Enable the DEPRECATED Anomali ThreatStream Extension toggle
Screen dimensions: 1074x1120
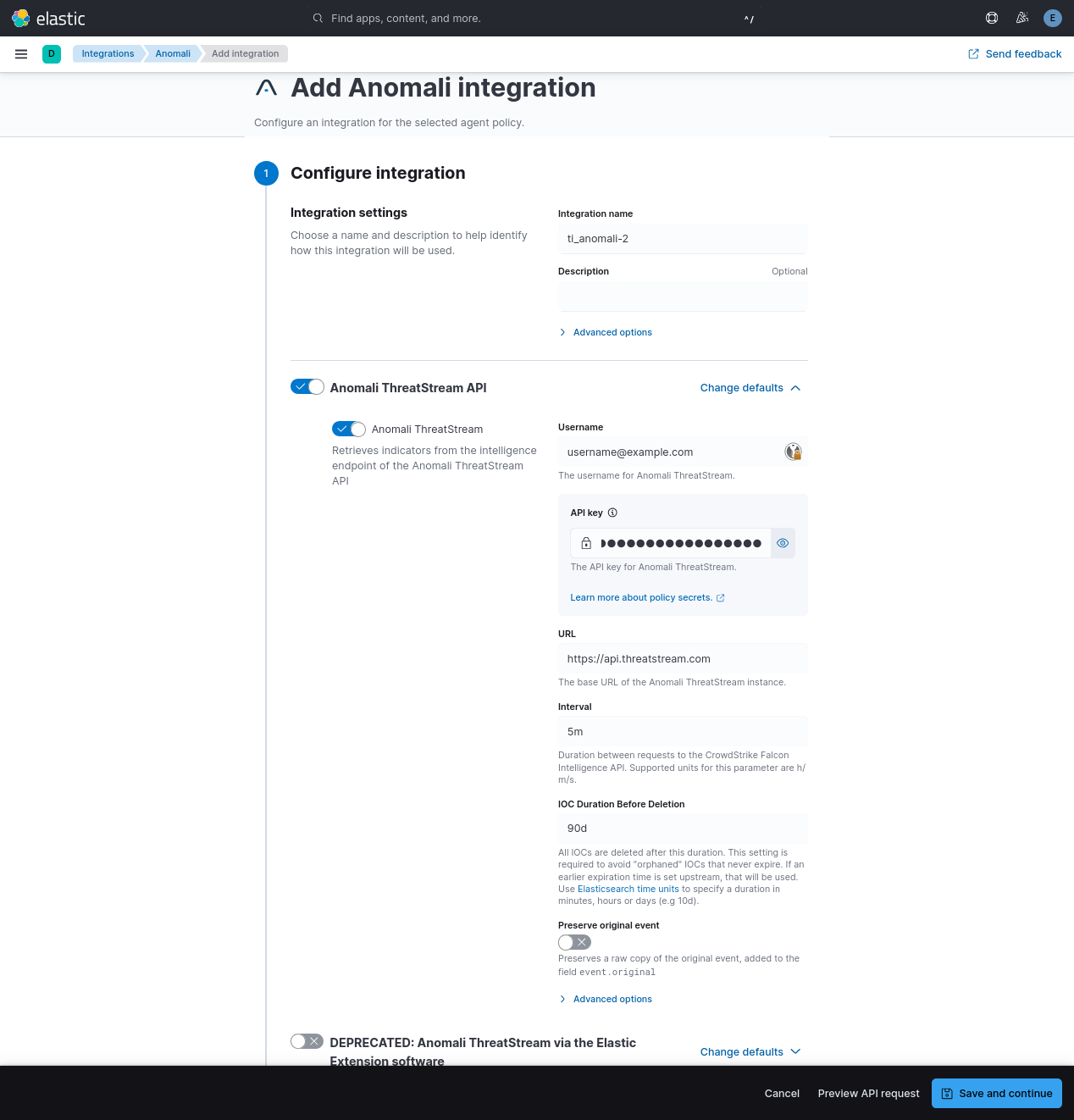pyautogui.click(x=307, y=1041)
